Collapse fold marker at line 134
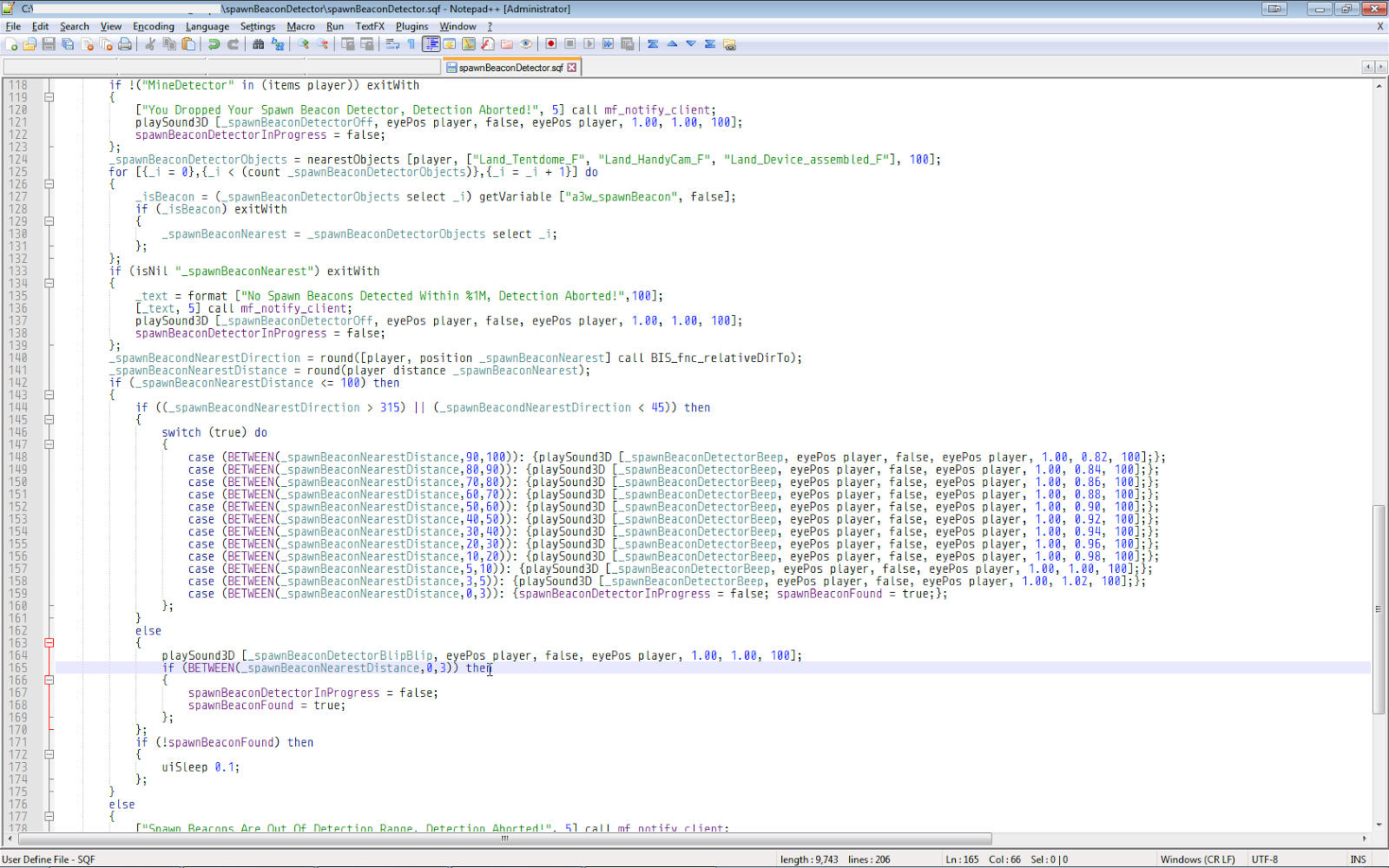Screen dimensions: 1389x868 click(49, 283)
